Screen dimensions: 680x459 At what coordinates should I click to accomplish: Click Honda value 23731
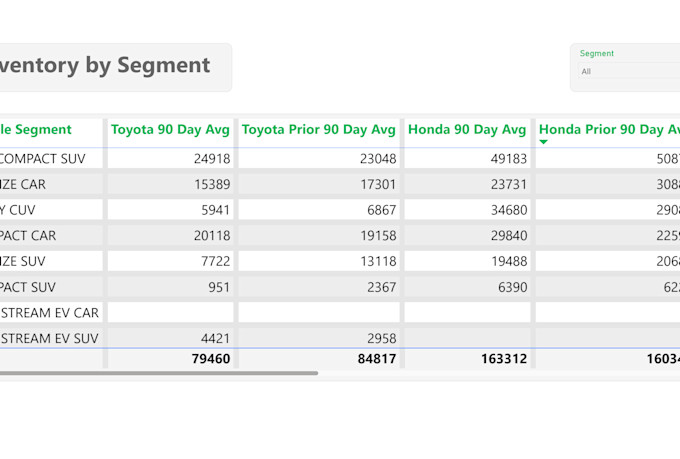(x=509, y=184)
